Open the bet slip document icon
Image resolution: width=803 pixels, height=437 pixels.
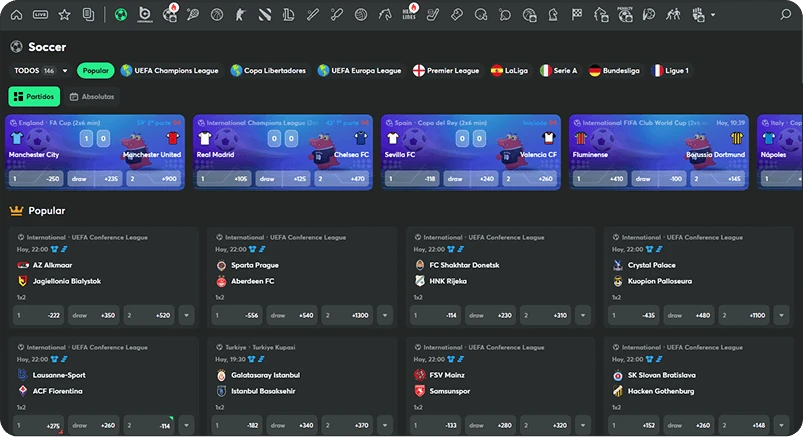pyautogui.click(x=88, y=15)
